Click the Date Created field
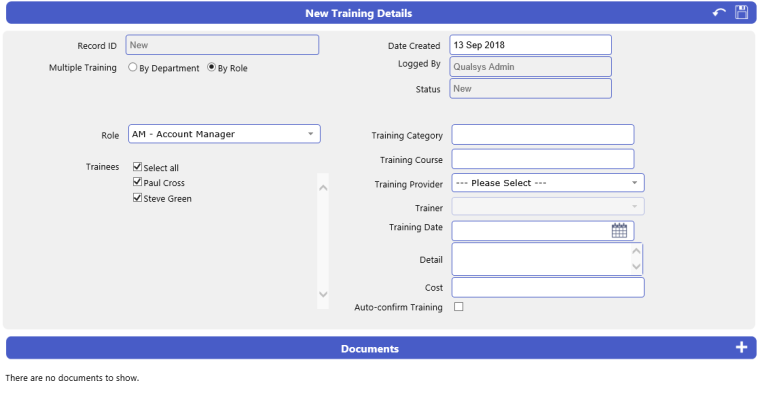 (x=530, y=45)
